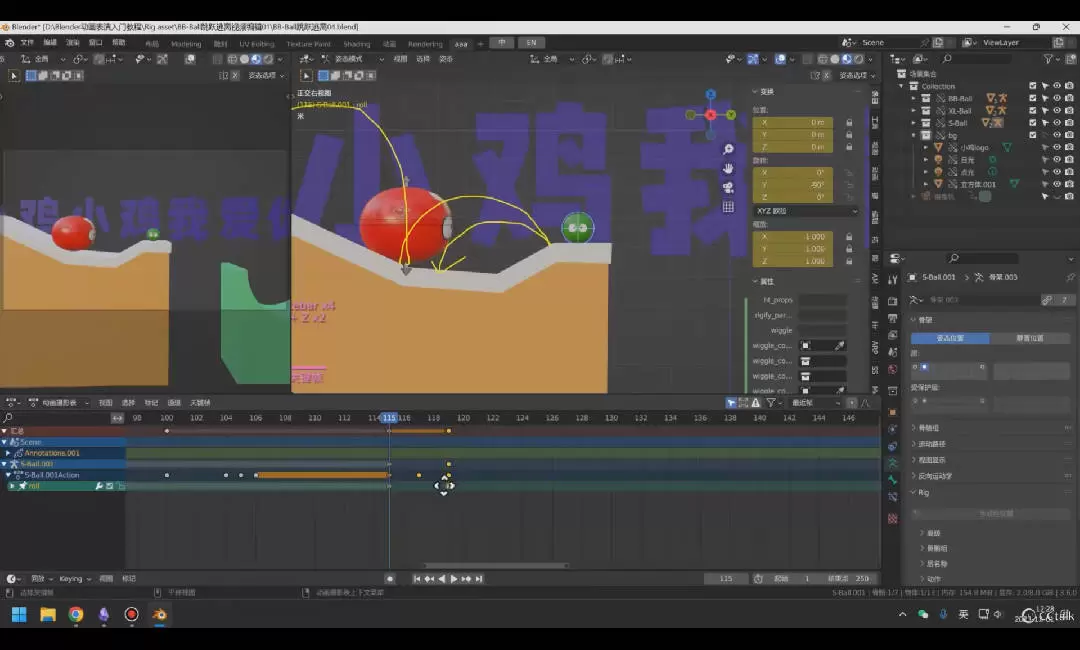Collapse the Collection row in outliner
The width and height of the screenshot is (1080, 650).
pos(902,86)
